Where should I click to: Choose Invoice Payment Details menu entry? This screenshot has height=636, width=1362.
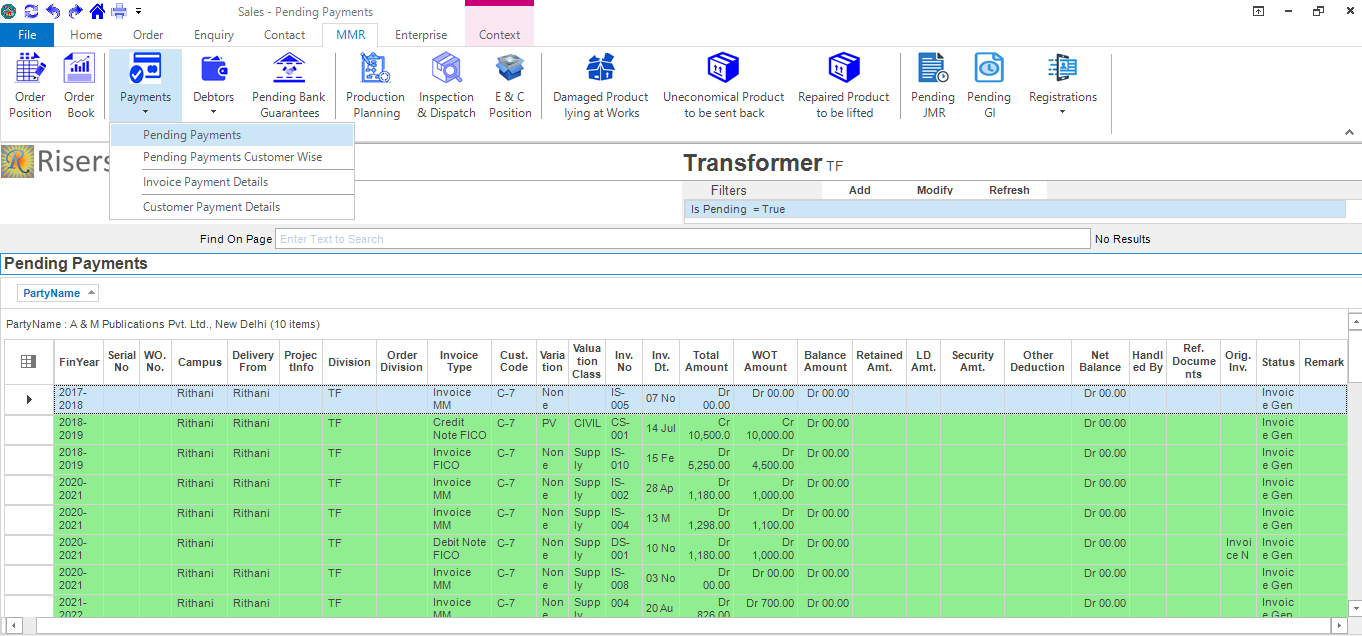coord(205,182)
